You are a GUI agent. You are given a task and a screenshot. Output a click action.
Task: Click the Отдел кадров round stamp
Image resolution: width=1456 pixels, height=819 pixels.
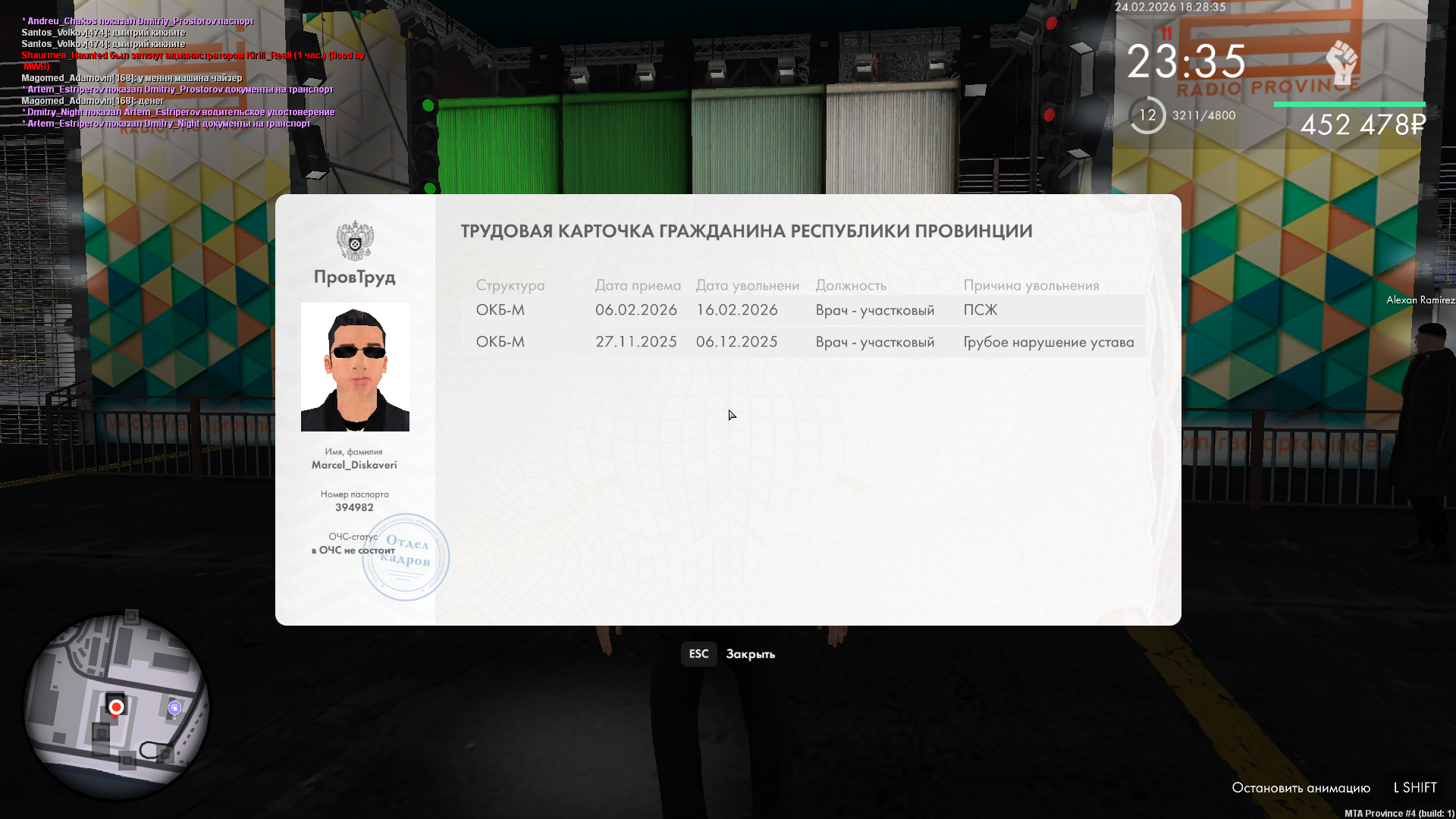click(x=406, y=557)
